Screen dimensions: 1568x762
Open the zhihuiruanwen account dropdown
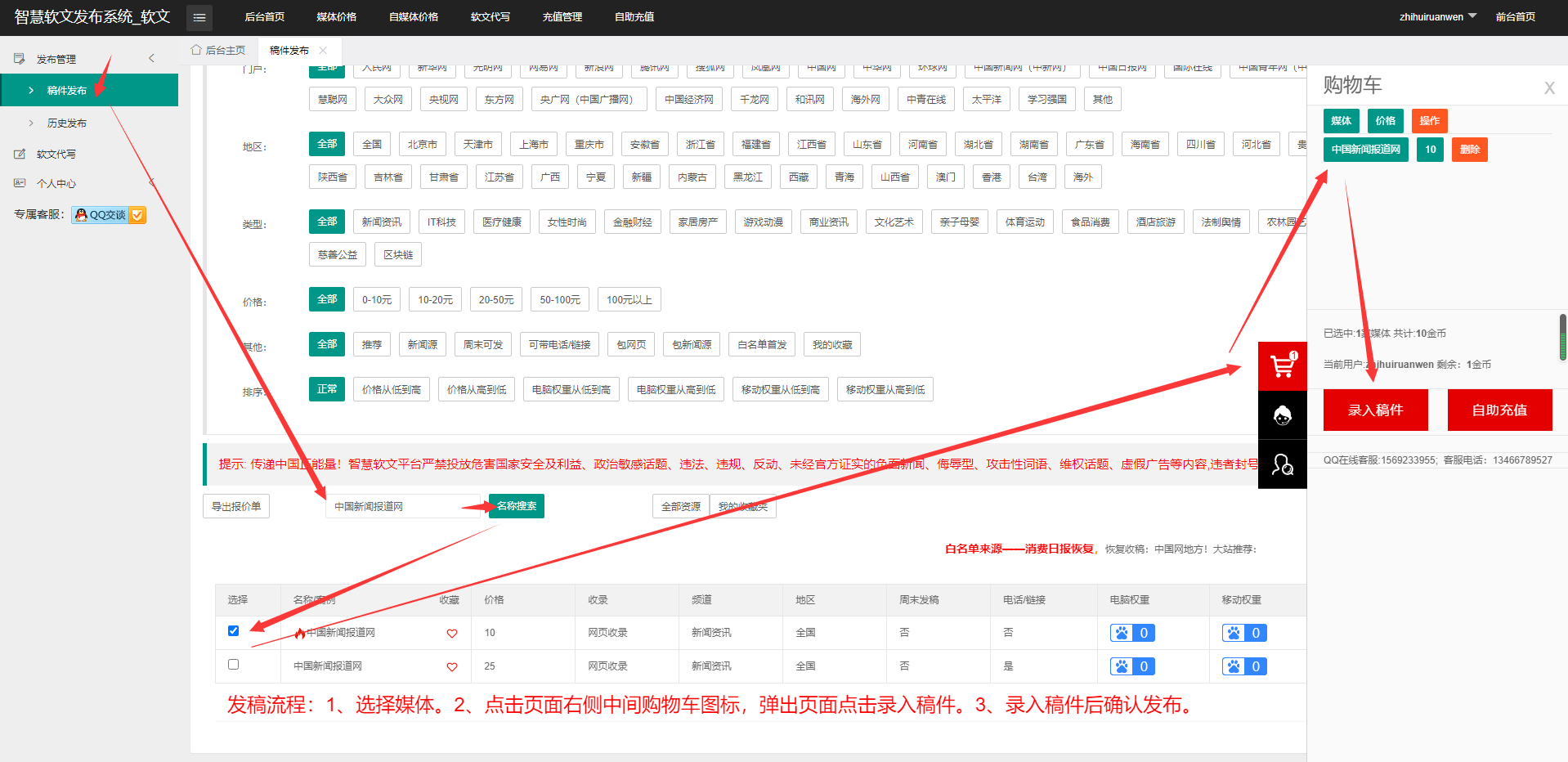1436,16
